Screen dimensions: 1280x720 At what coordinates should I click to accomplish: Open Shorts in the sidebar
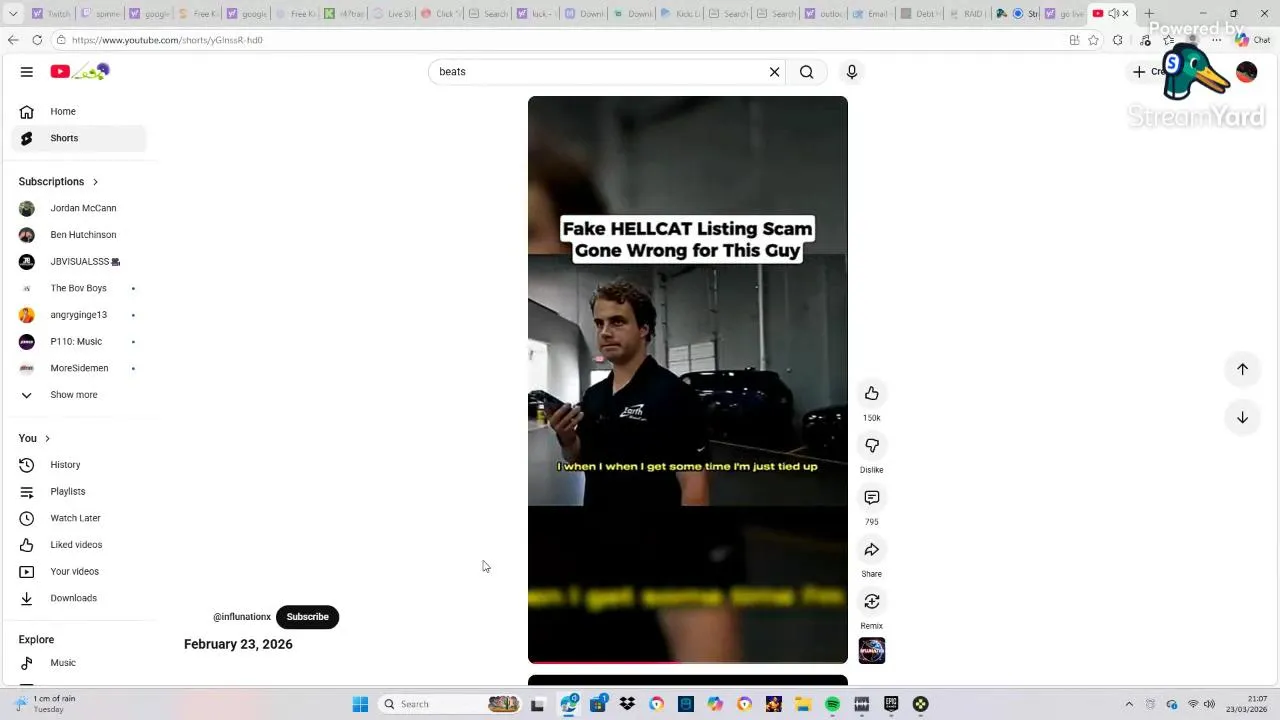[x=79, y=138]
